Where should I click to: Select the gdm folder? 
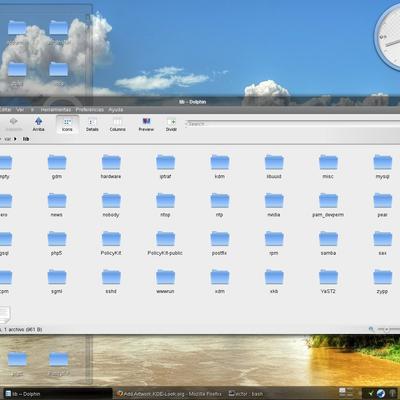click(x=57, y=167)
